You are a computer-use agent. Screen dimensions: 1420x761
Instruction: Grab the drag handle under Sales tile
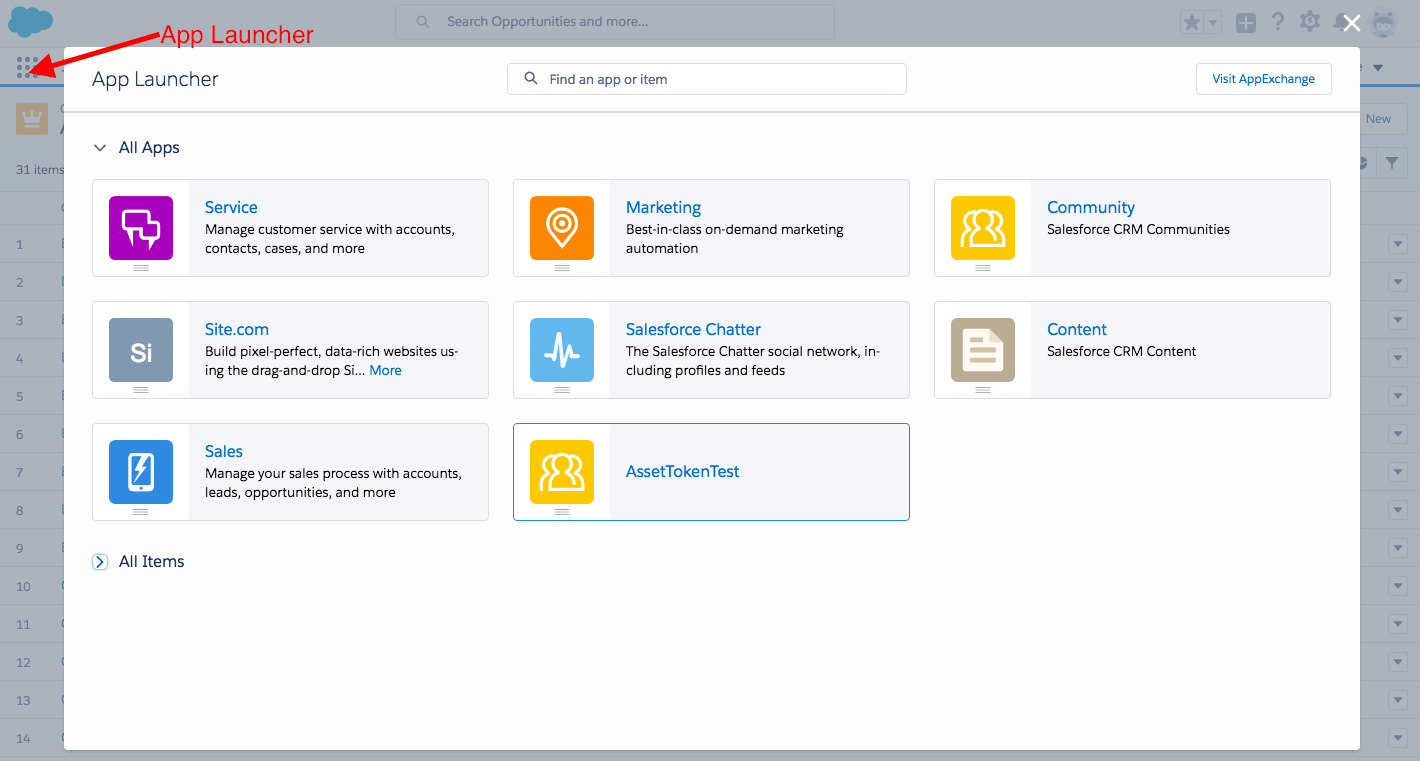(x=141, y=512)
